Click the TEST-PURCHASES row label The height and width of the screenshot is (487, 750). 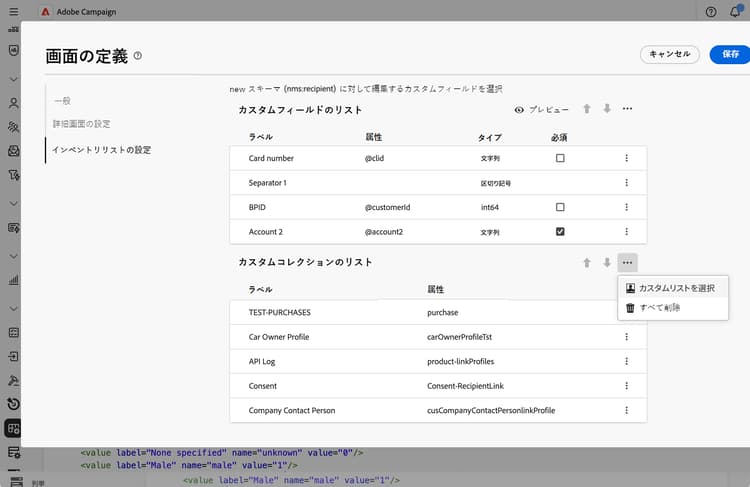279,312
